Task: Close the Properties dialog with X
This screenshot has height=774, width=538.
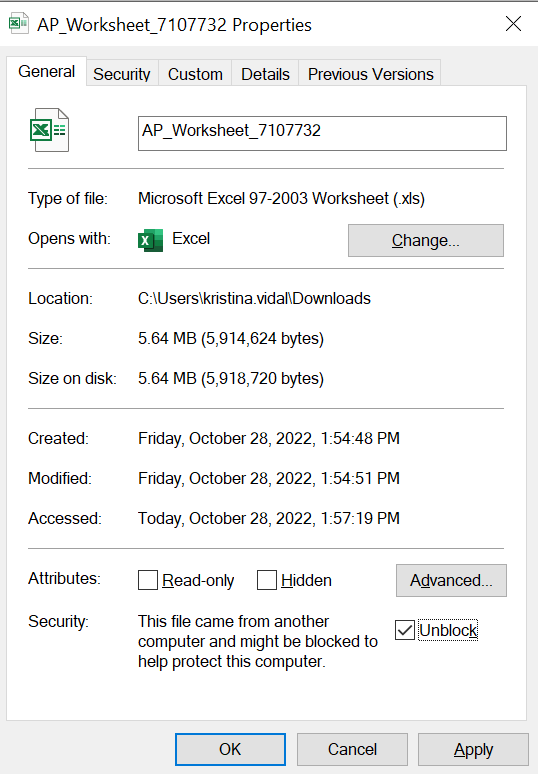Action: pos(513,24)
